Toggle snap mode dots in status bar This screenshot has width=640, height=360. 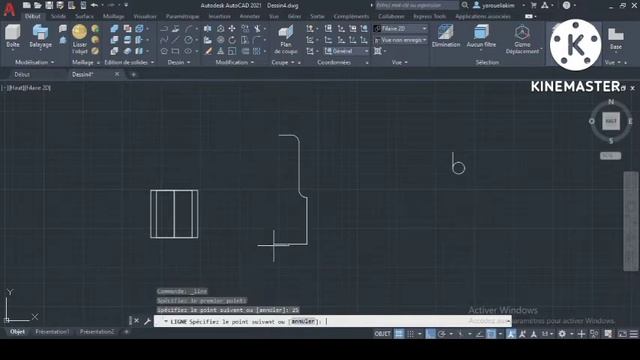pos(411,334)
